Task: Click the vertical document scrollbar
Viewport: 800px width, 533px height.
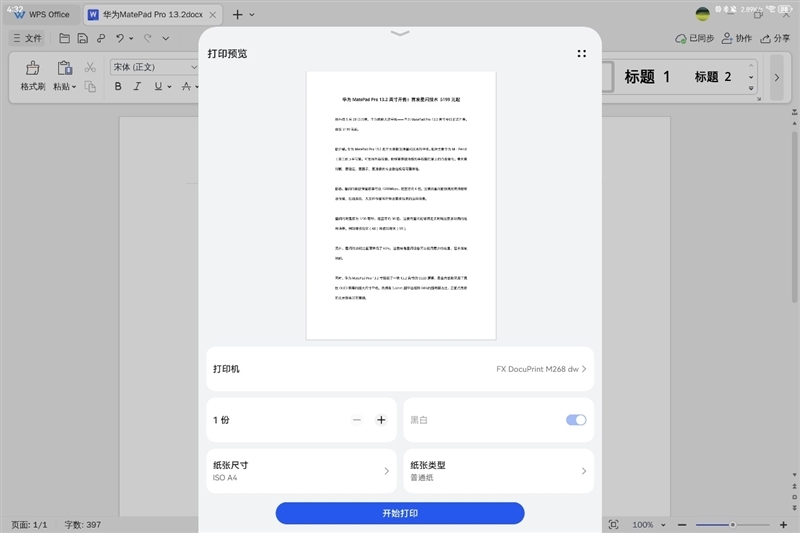Action: point(794,217)
